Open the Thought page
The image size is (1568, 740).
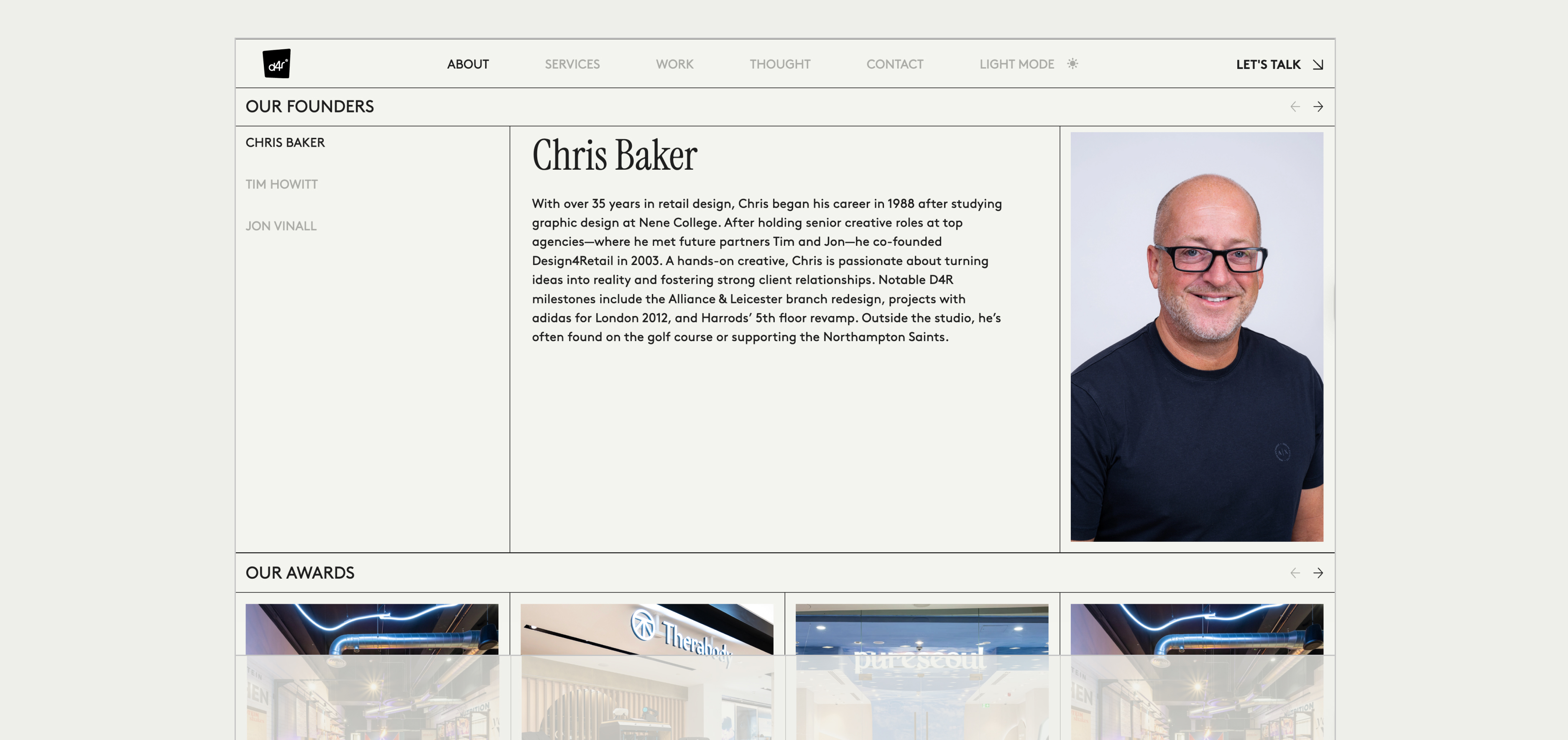(x=780, y=64)
